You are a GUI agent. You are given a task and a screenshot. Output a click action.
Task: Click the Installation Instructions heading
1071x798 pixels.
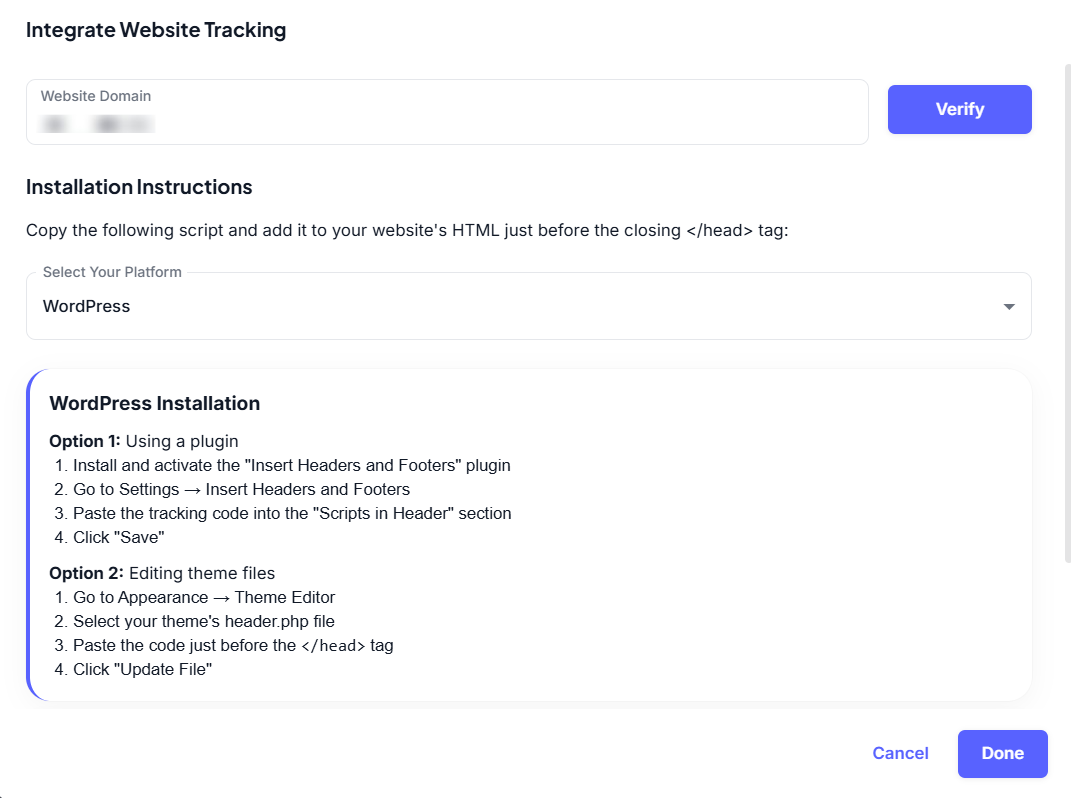point(139,187)
